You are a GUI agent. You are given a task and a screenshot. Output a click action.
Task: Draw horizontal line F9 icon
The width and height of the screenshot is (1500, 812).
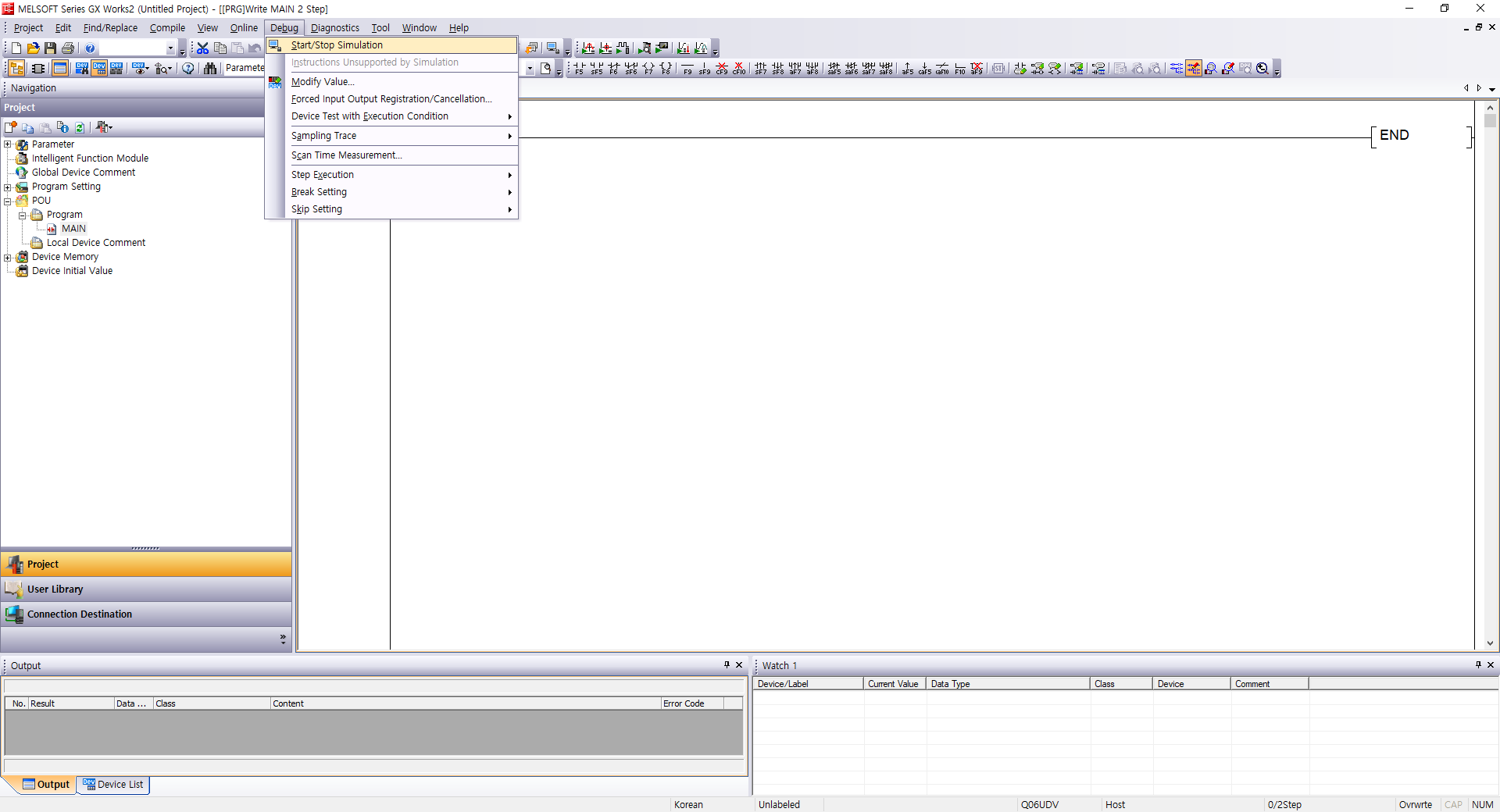click(687, 69)
